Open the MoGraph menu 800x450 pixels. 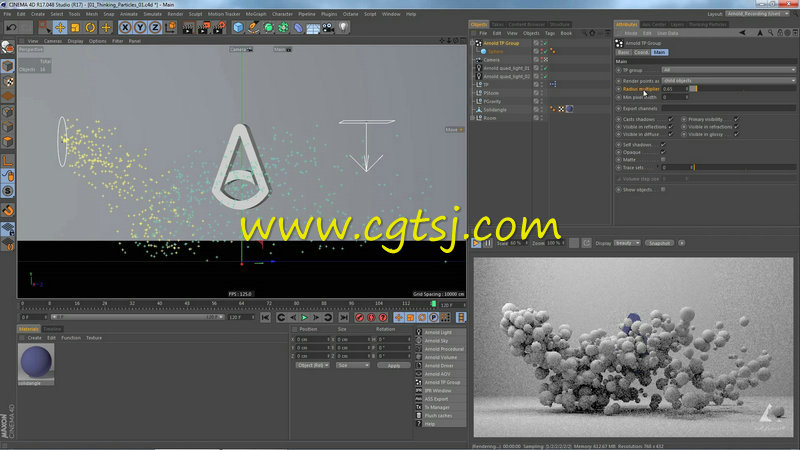pos(256,14)
